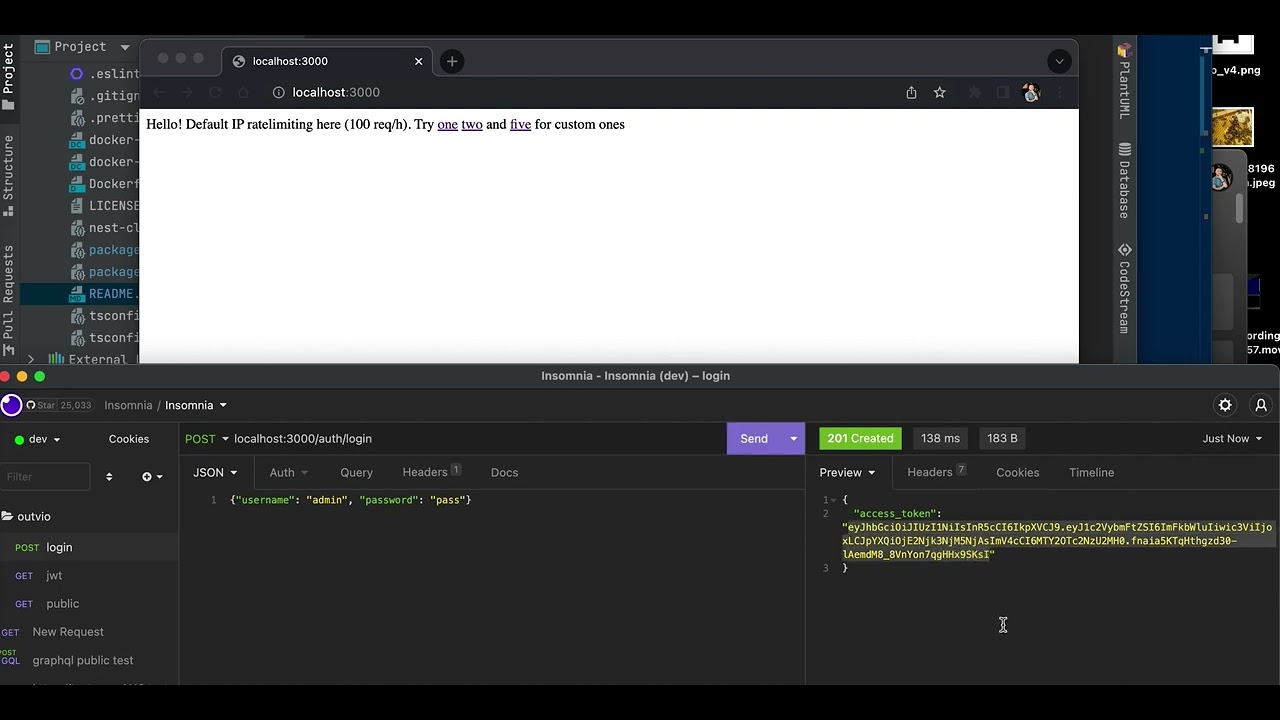Switch to the Query request tab
The width and height of the screenshot is (1280, 720).
click(356, 472)
